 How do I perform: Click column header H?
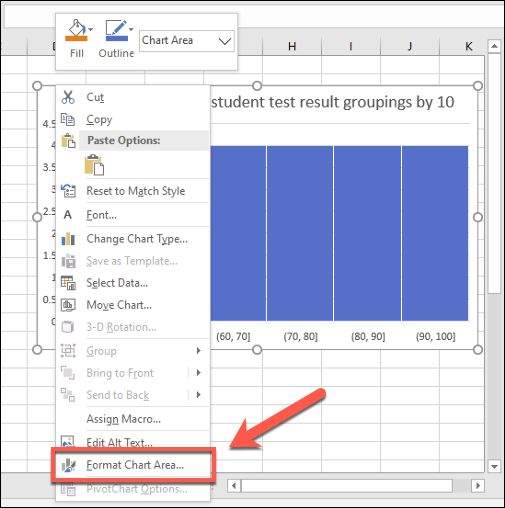(292, 46)
